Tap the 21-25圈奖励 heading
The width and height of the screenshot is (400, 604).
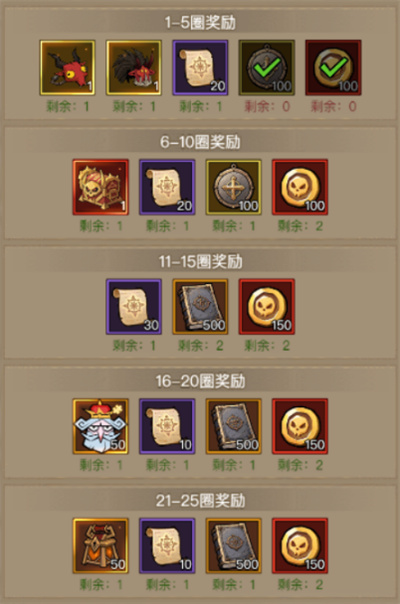point(200,501)
